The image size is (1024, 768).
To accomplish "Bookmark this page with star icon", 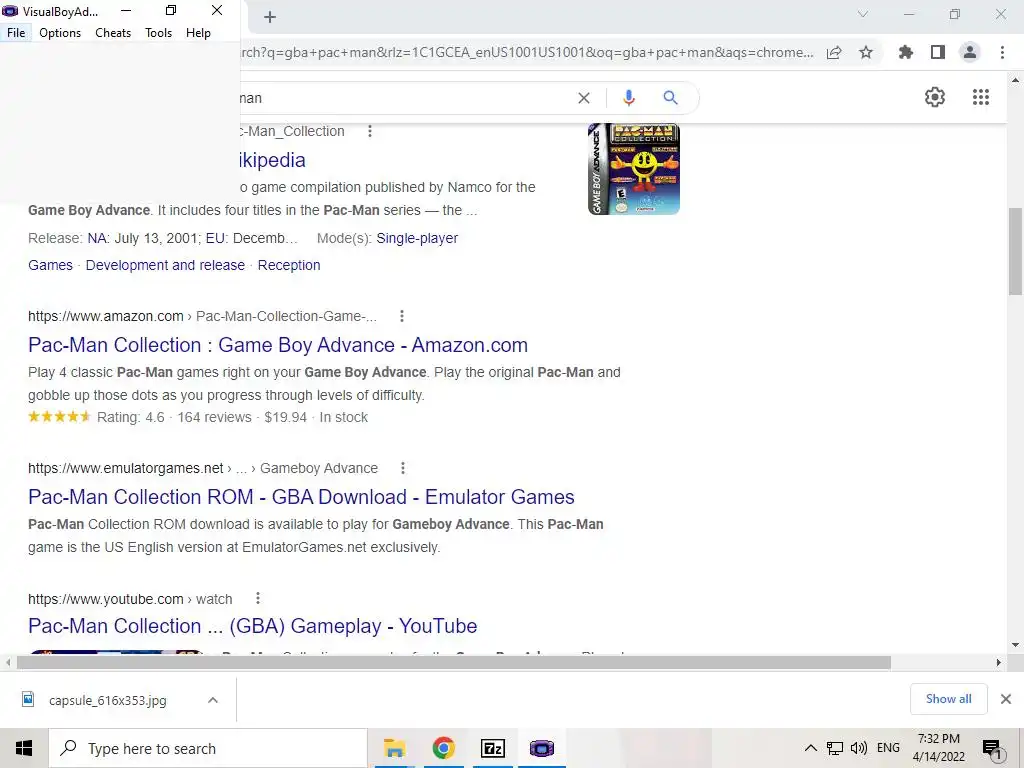I will point(866,52).
